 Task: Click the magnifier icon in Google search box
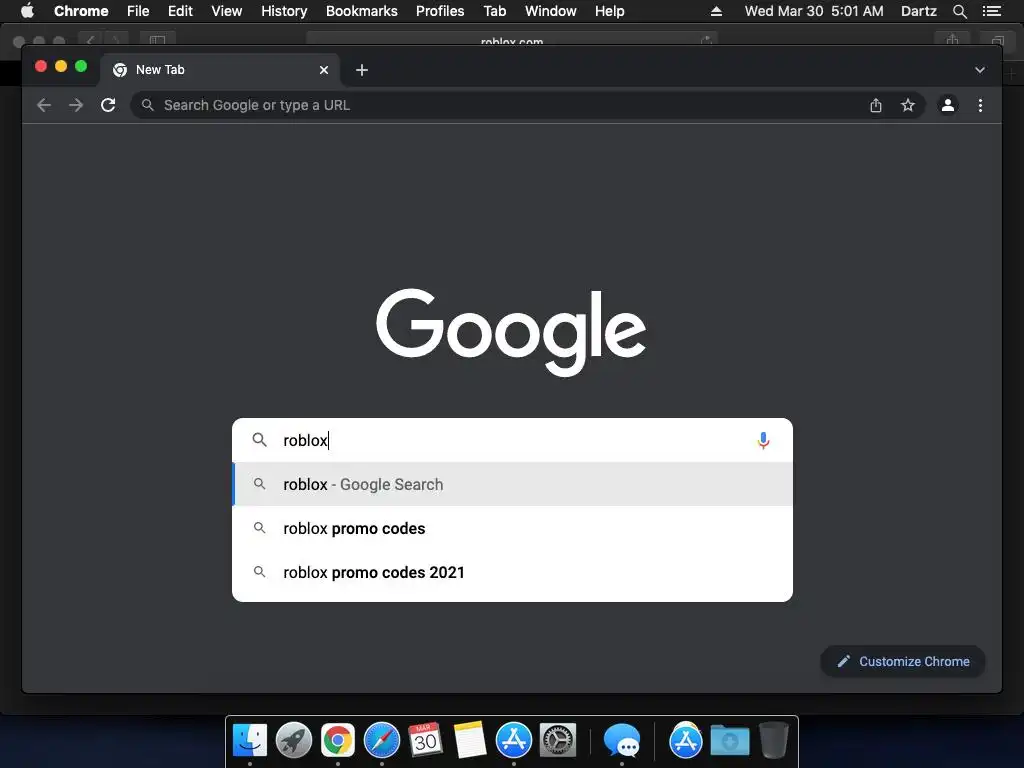pos(259,440)
